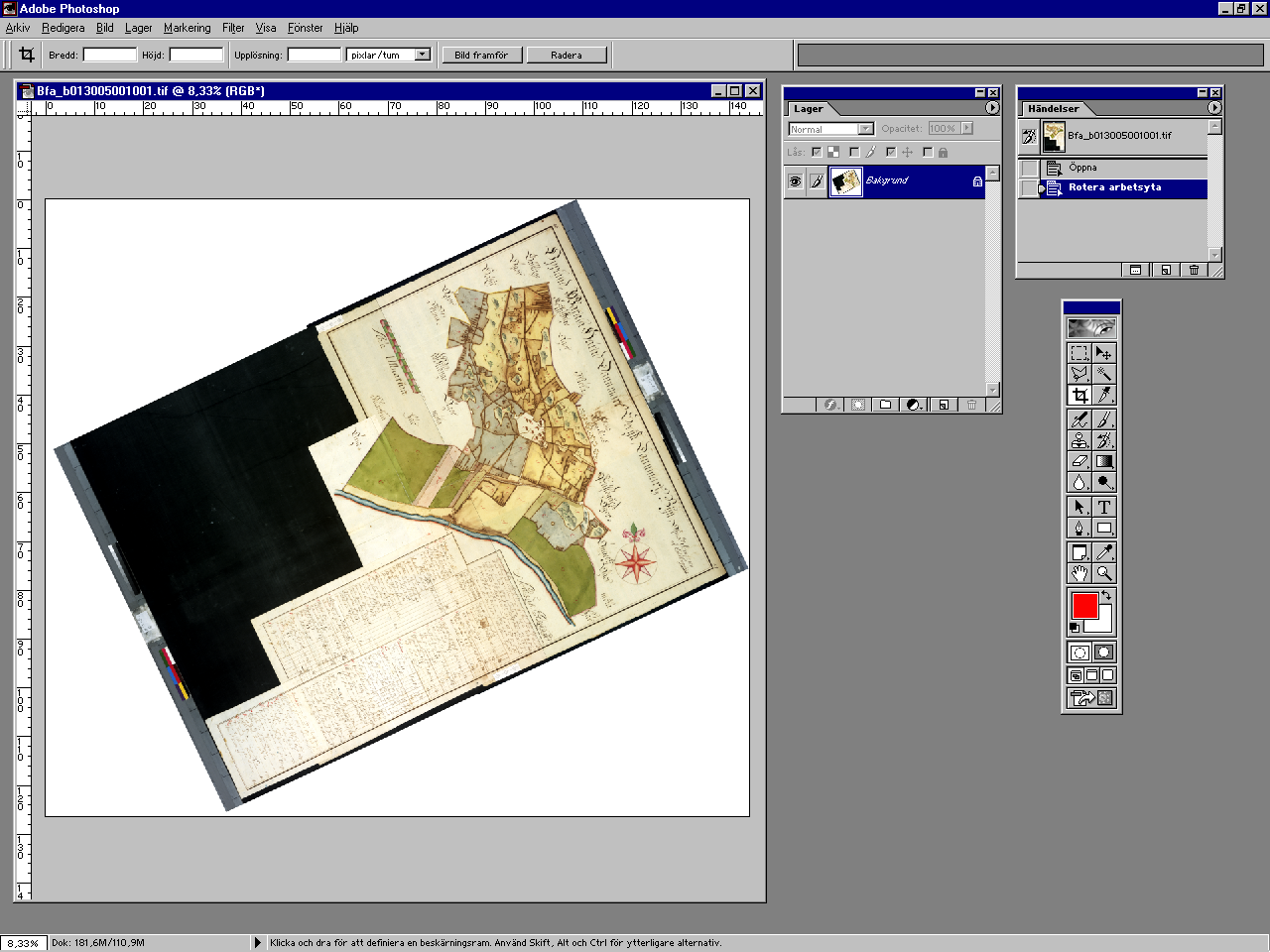This screenshot has width=1270, height=952.
Task: Create new document from current history state
Action: click(1166, 270)
